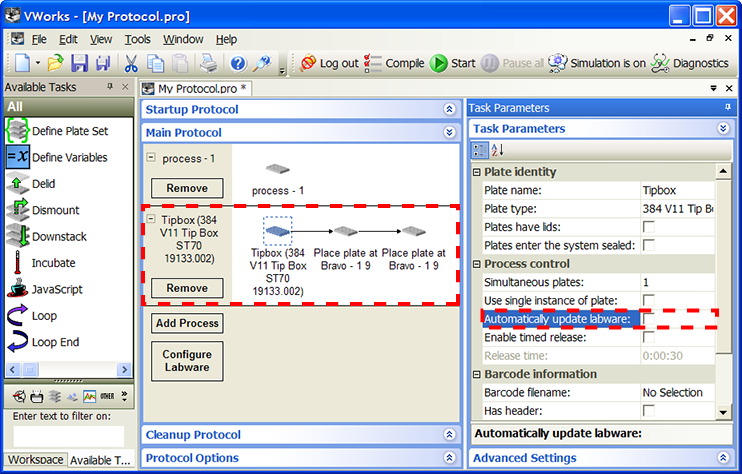Check the Has header checkbox

click(649, 411)
